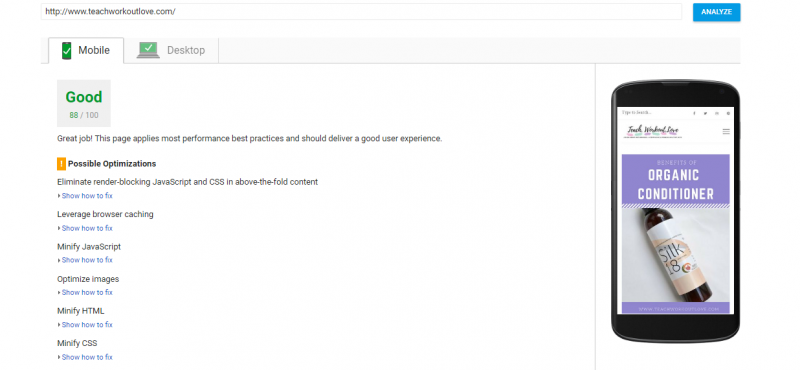Switch to the Mobile tab

[86, 51]
